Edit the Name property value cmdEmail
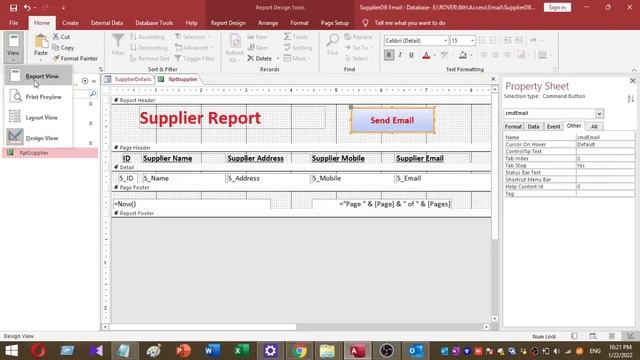This screenshot has height=360, width=640. 605,137
